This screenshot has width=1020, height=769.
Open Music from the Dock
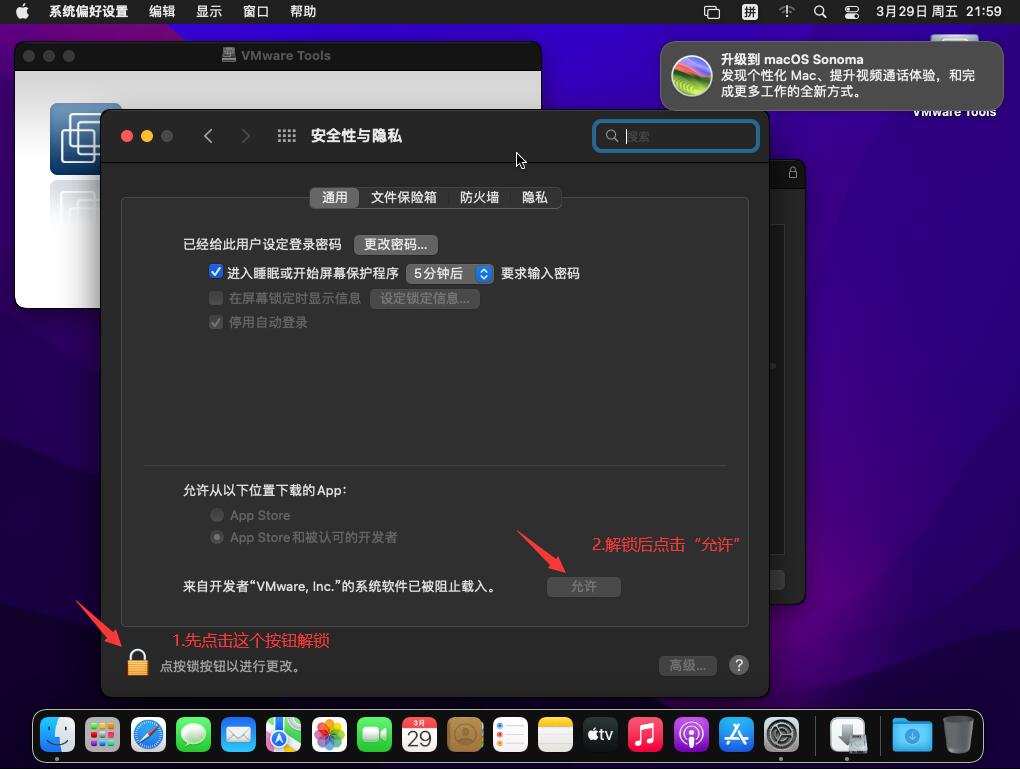coord(645,734)
